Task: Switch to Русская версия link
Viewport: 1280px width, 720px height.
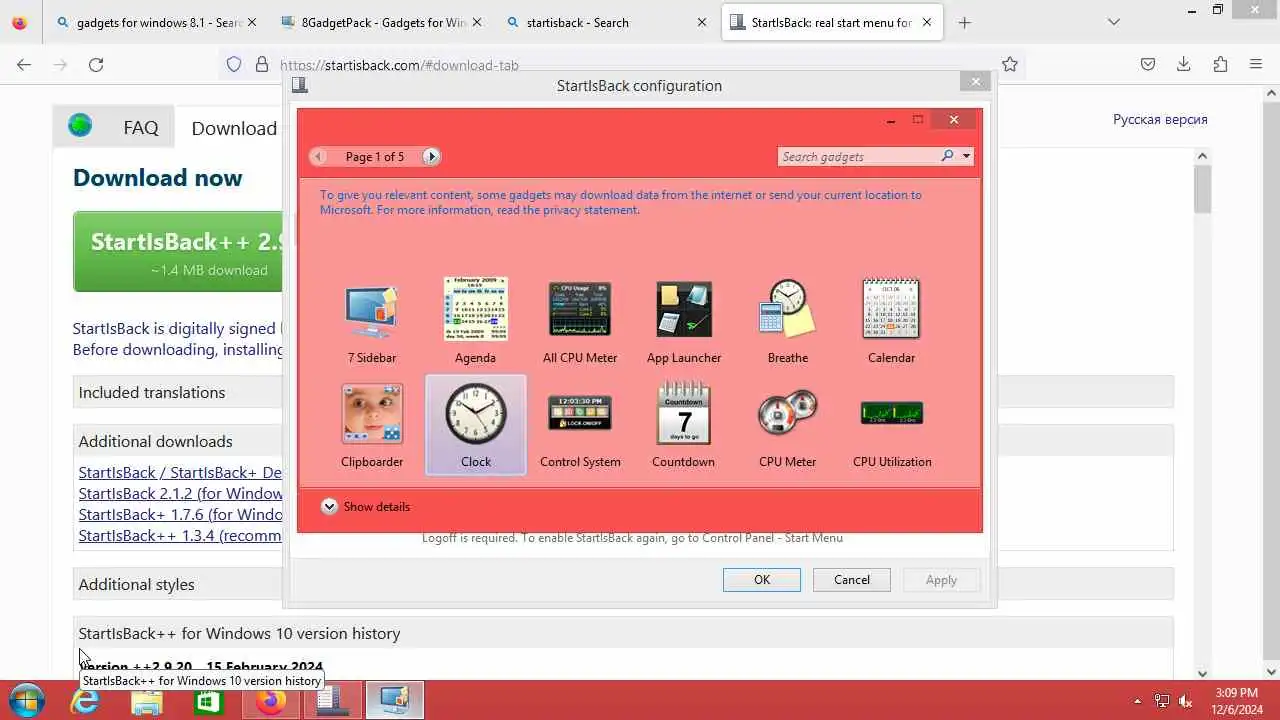Action: coord(1160,119)
